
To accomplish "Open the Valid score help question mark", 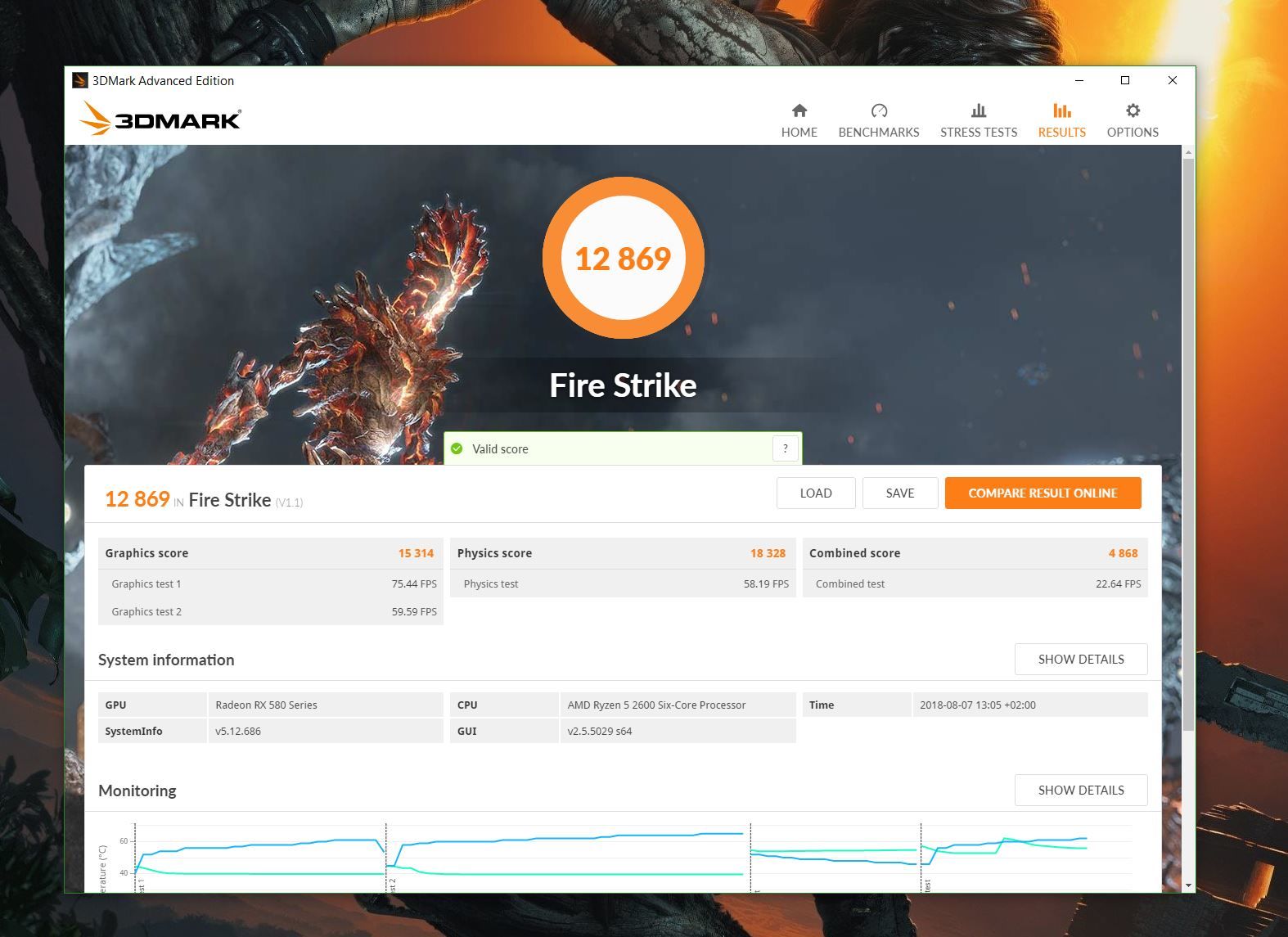I will (785, 448).
